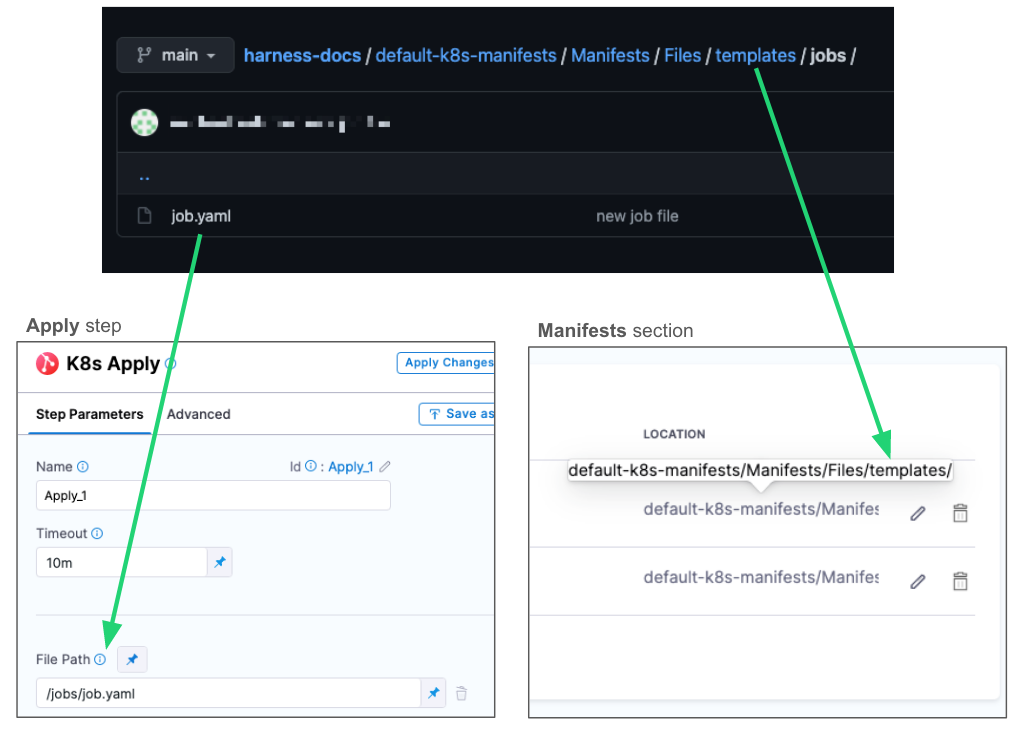1014x732 pixels.
Task: Click the edit pencil next to Apply_1 Id
Action: pyautogui.click(x=385, y=467)
